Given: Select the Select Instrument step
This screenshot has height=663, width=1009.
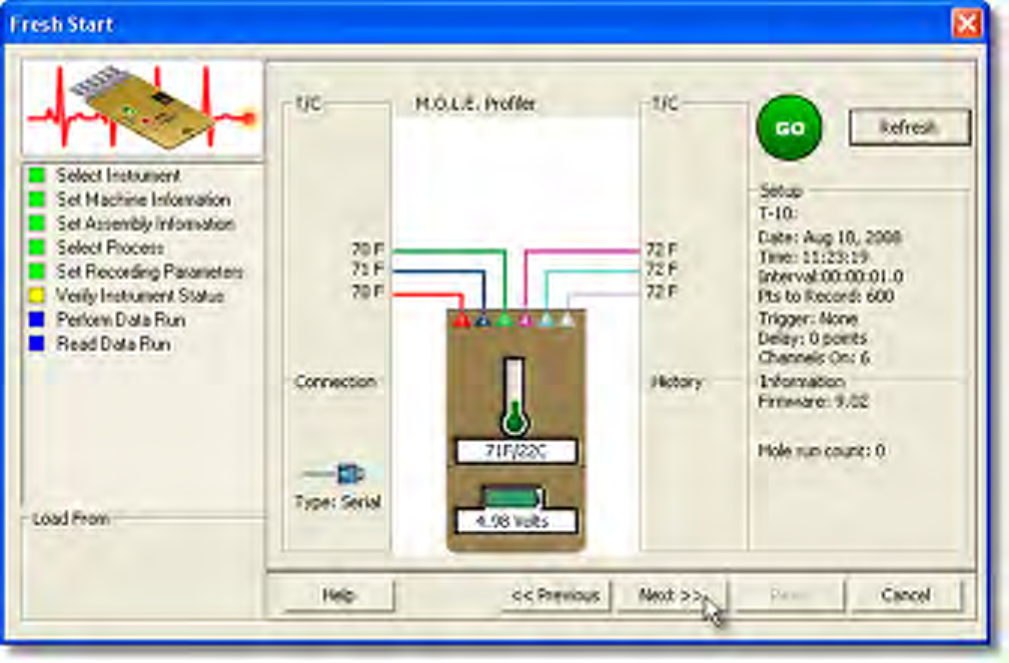Looking at the screenshot, I should pos(118,175).
